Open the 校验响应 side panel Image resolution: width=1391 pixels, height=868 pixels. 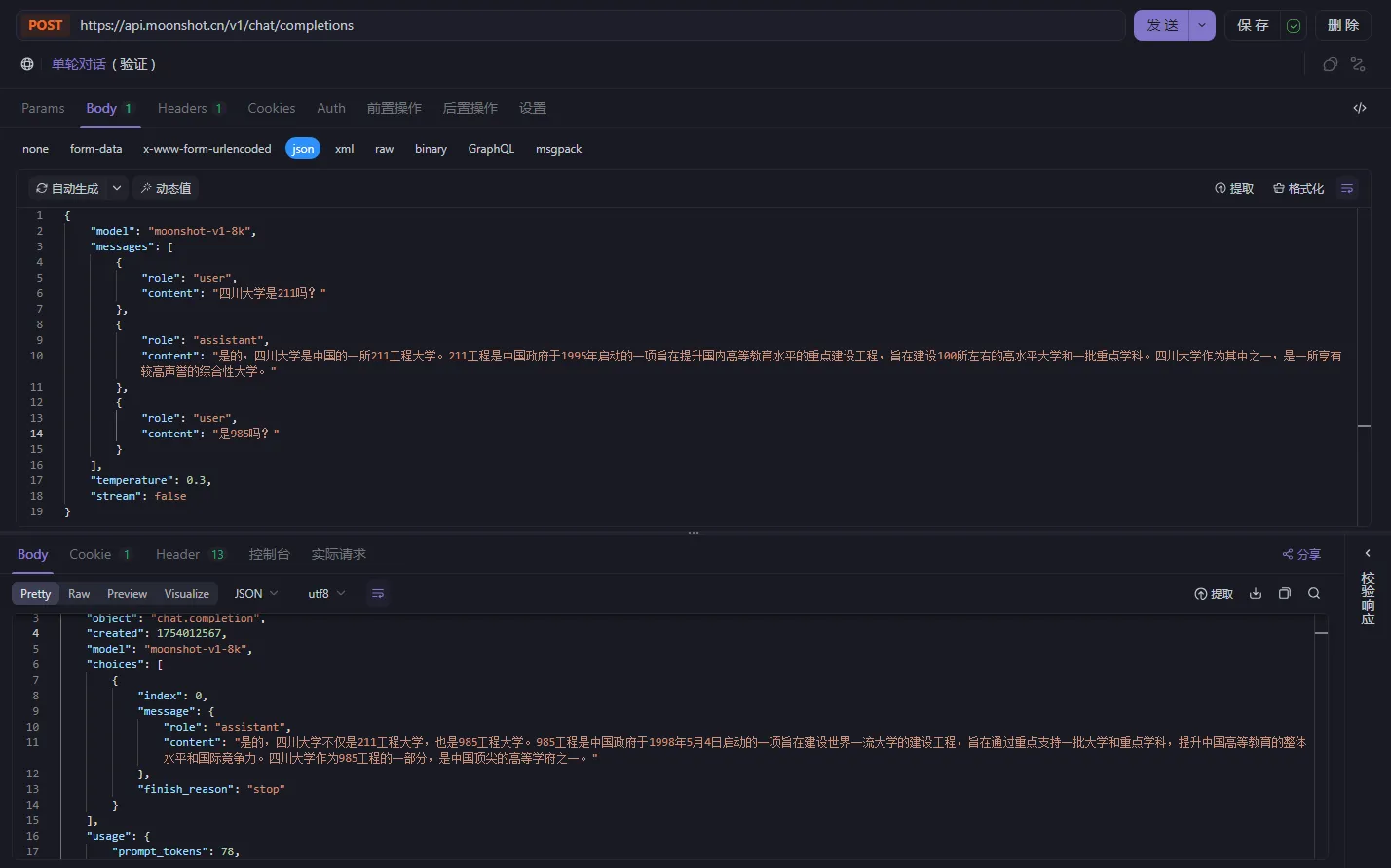(1368, 598)
